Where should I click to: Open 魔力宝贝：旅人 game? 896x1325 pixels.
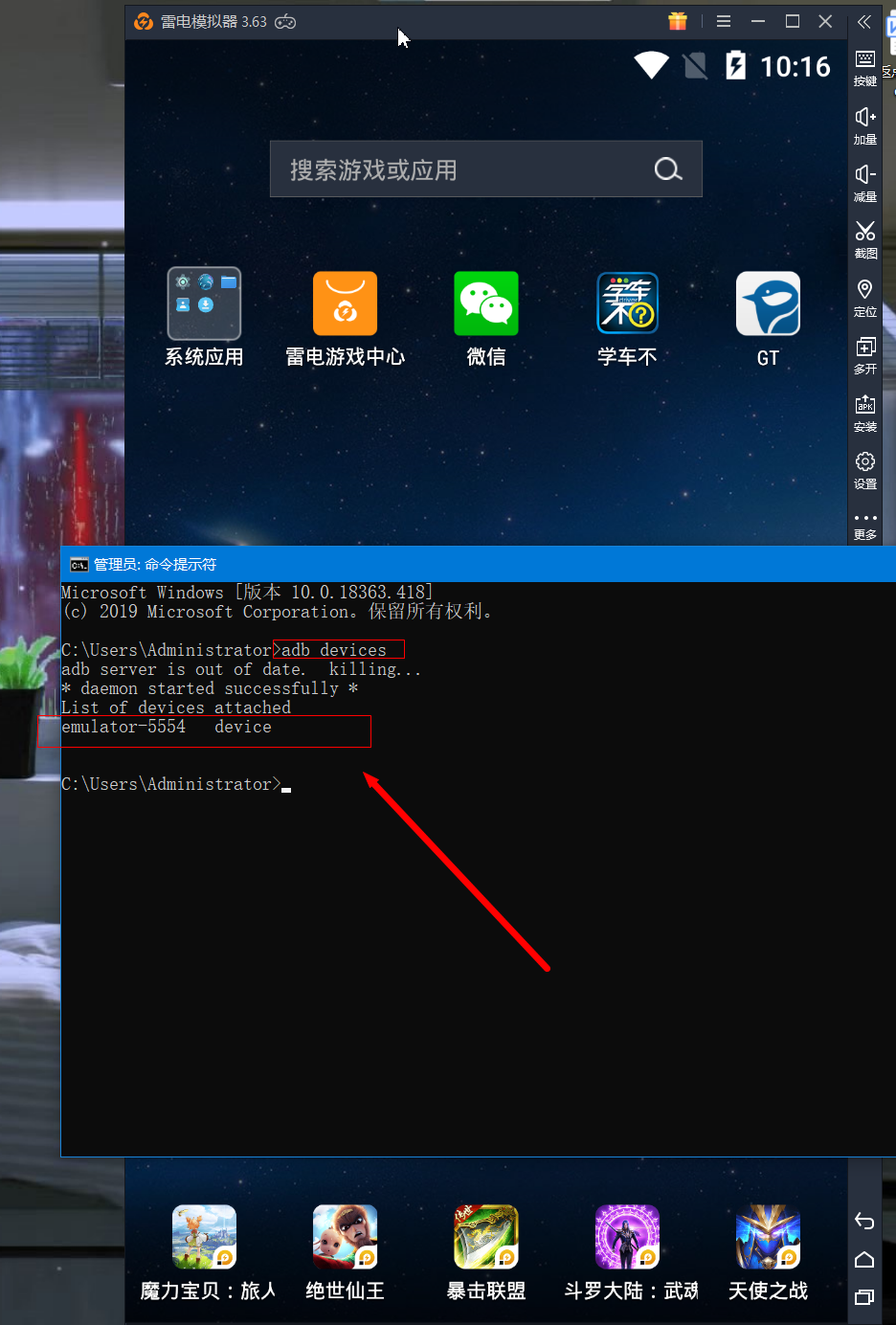(204, 1237)
